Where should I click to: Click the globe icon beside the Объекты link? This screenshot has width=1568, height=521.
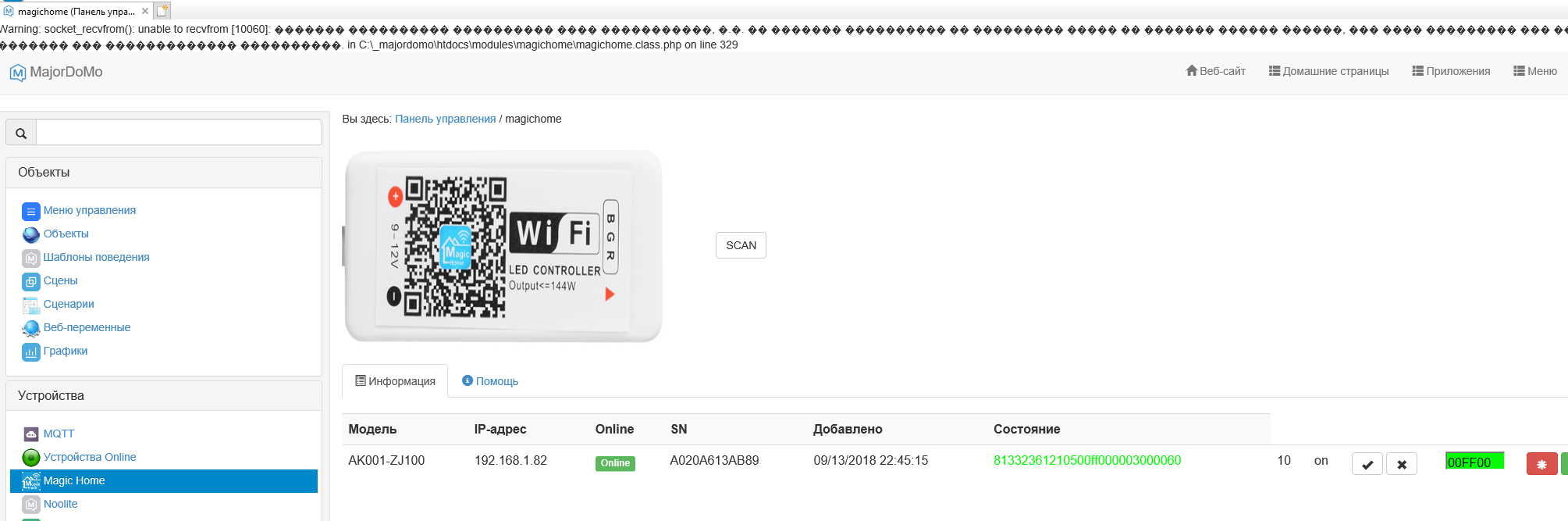(x=30, y=234)
